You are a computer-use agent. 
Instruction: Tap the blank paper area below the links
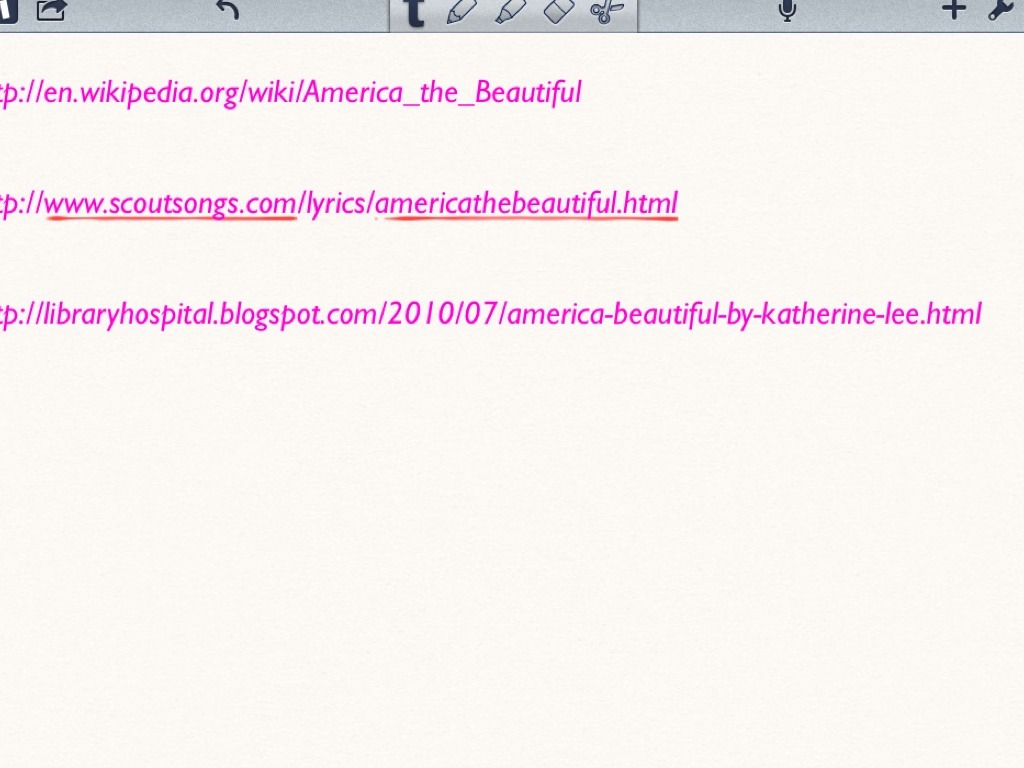(512, 550)
